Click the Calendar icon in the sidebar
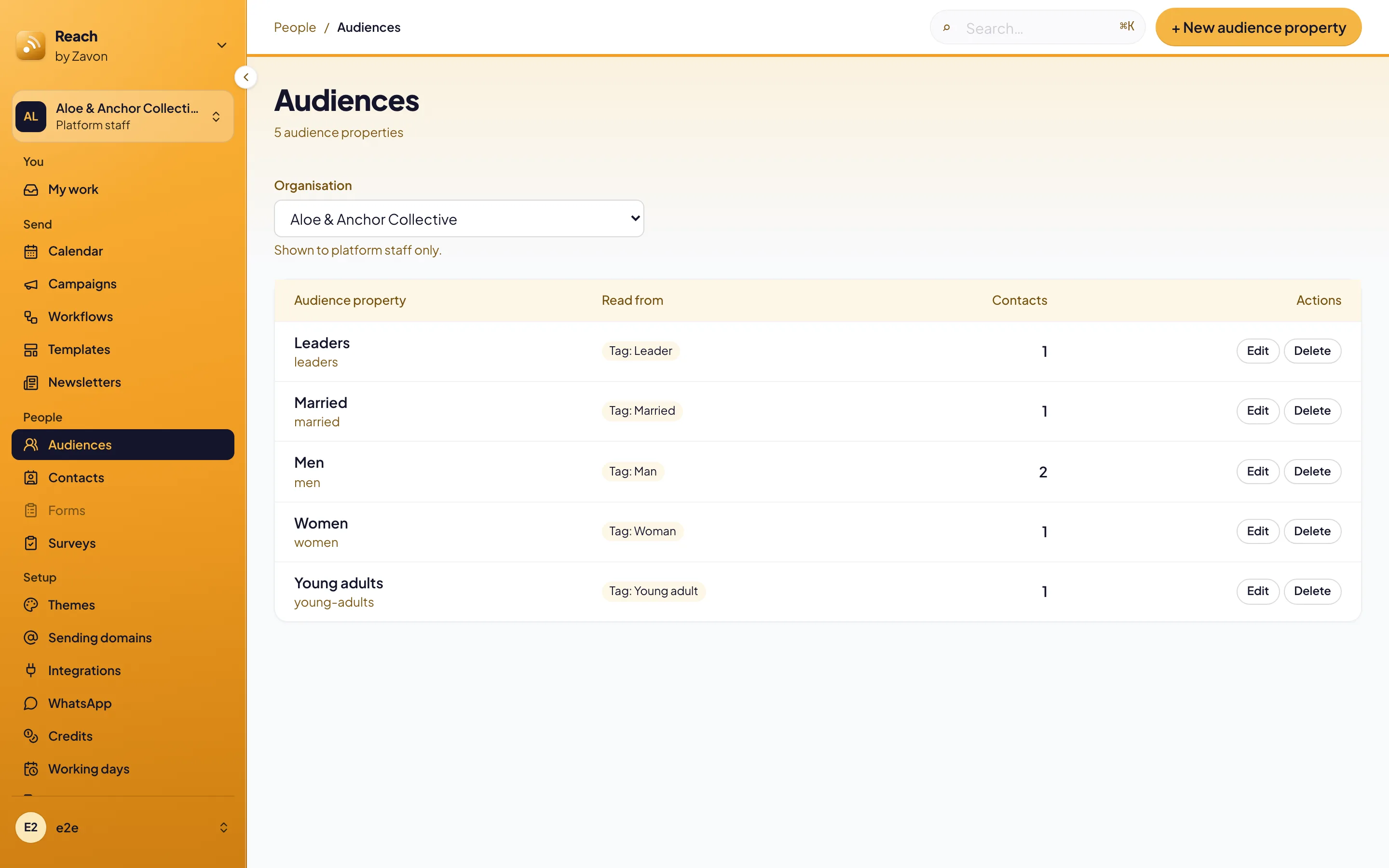 click(x=31, y=251)
